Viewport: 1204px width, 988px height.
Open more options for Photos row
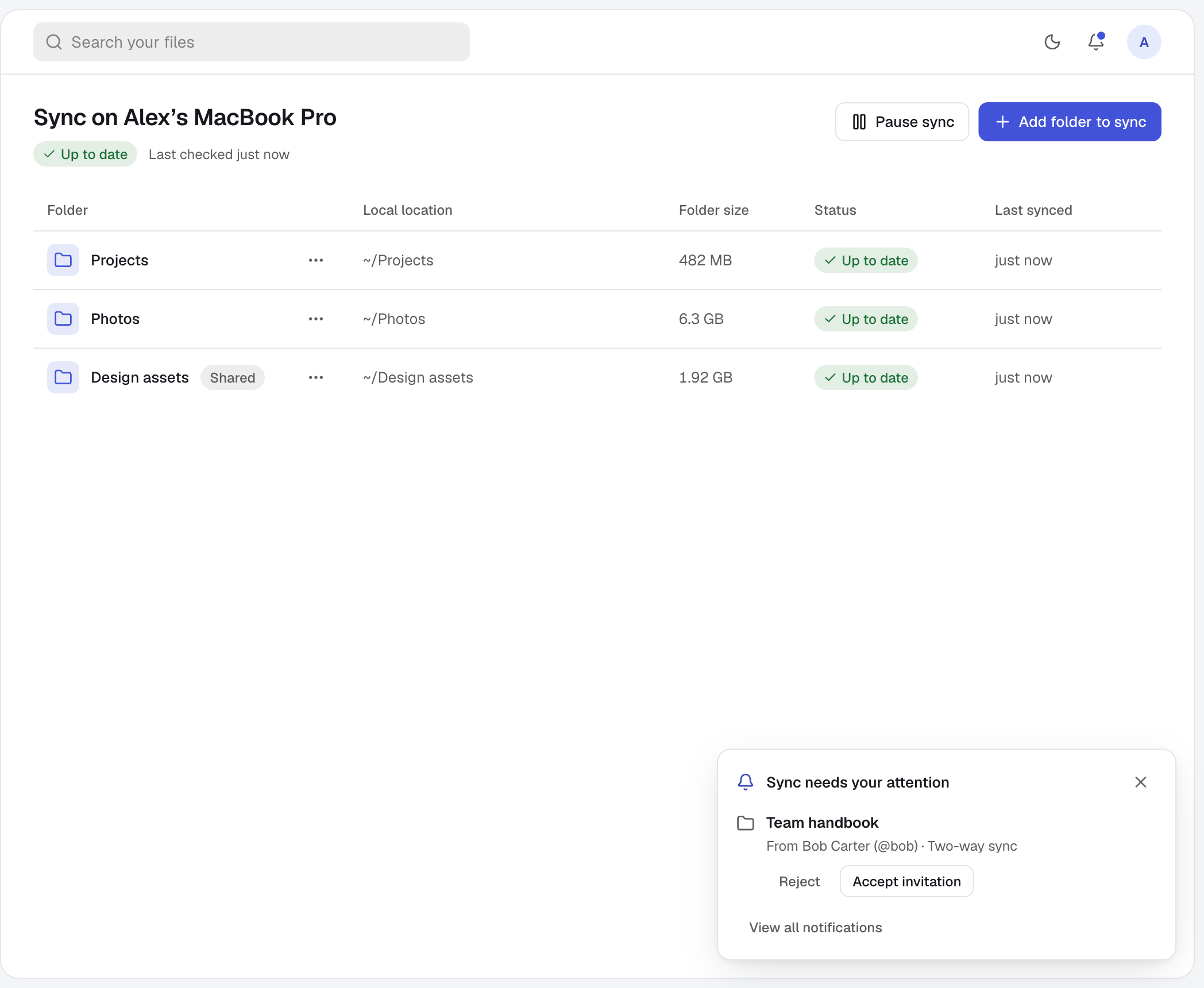coord(316,319)
